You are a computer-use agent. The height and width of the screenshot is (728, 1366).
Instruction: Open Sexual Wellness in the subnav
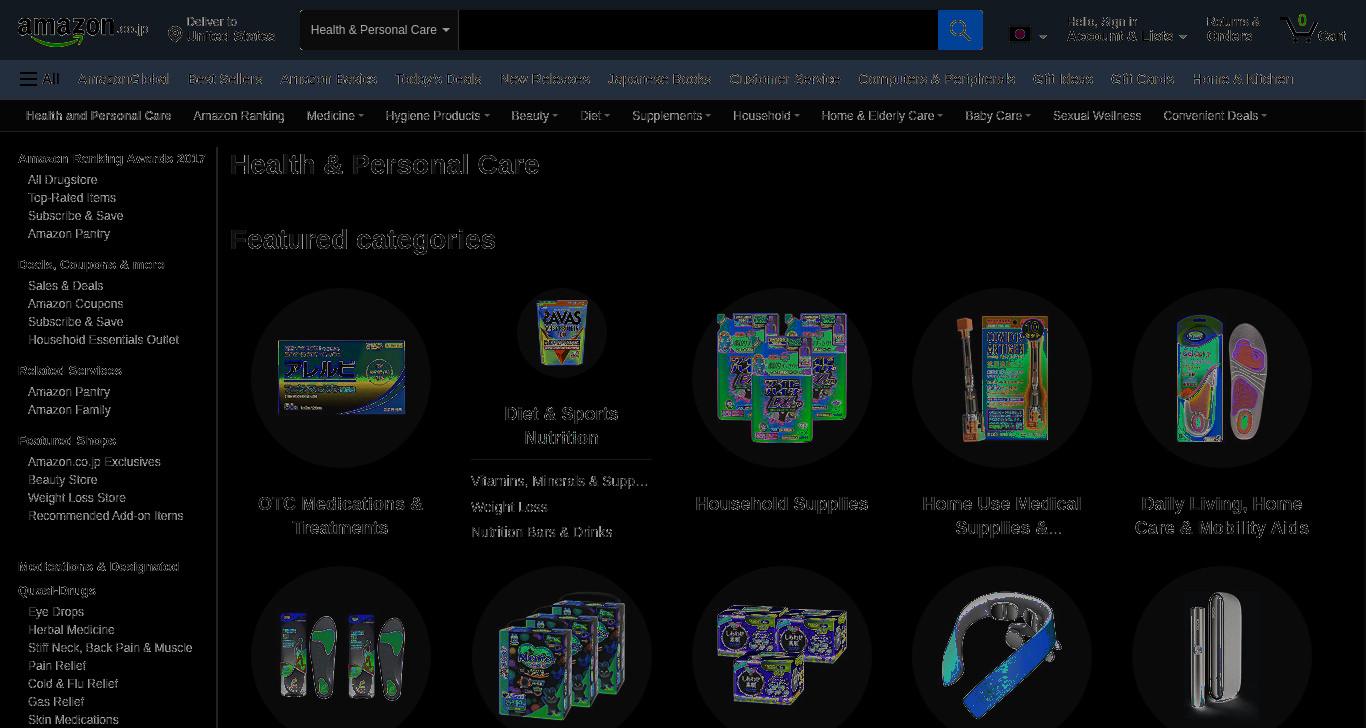pyautogui.click(x=1097, y=116)
